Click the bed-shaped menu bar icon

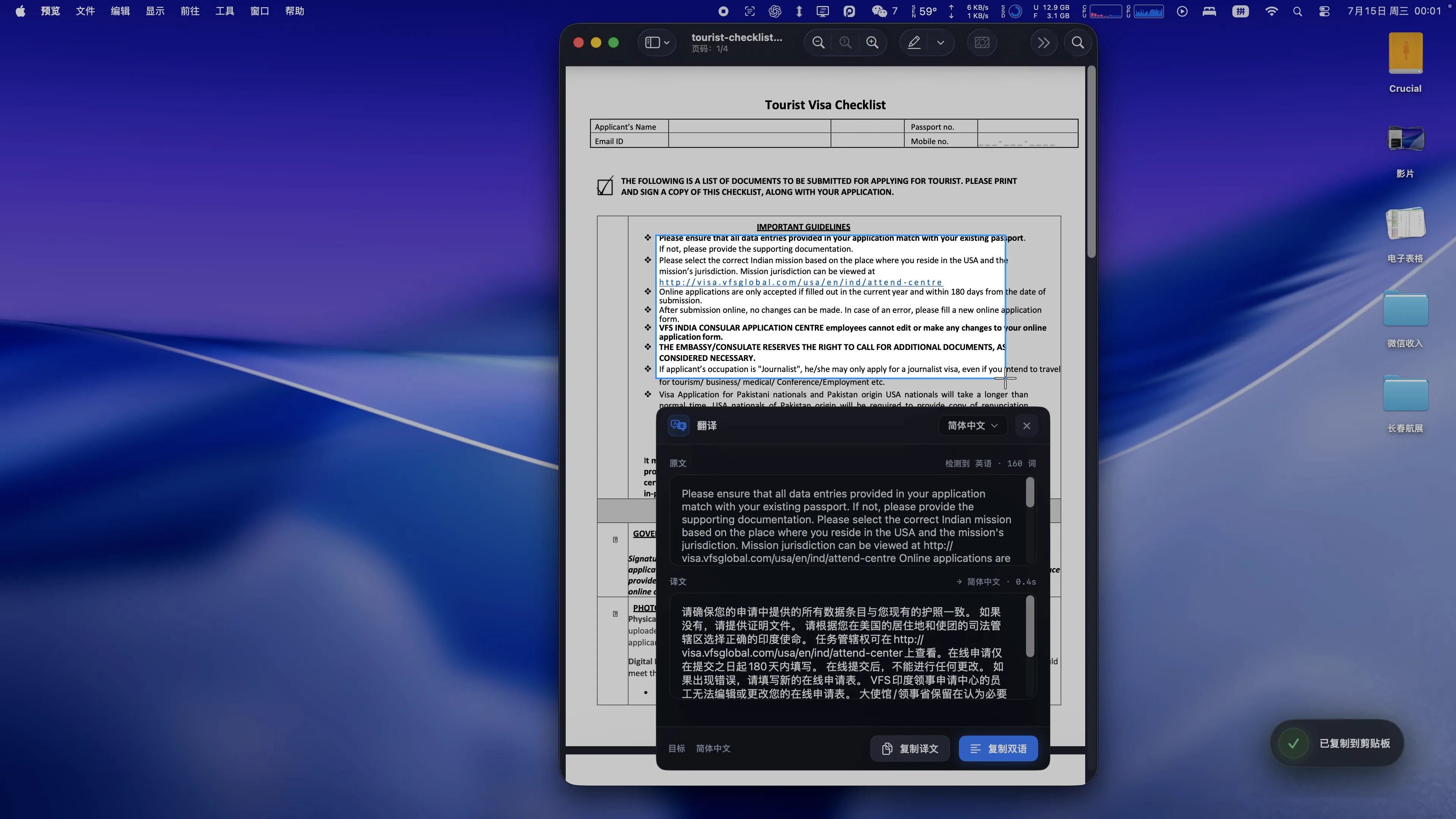(x=1210, y=11)
